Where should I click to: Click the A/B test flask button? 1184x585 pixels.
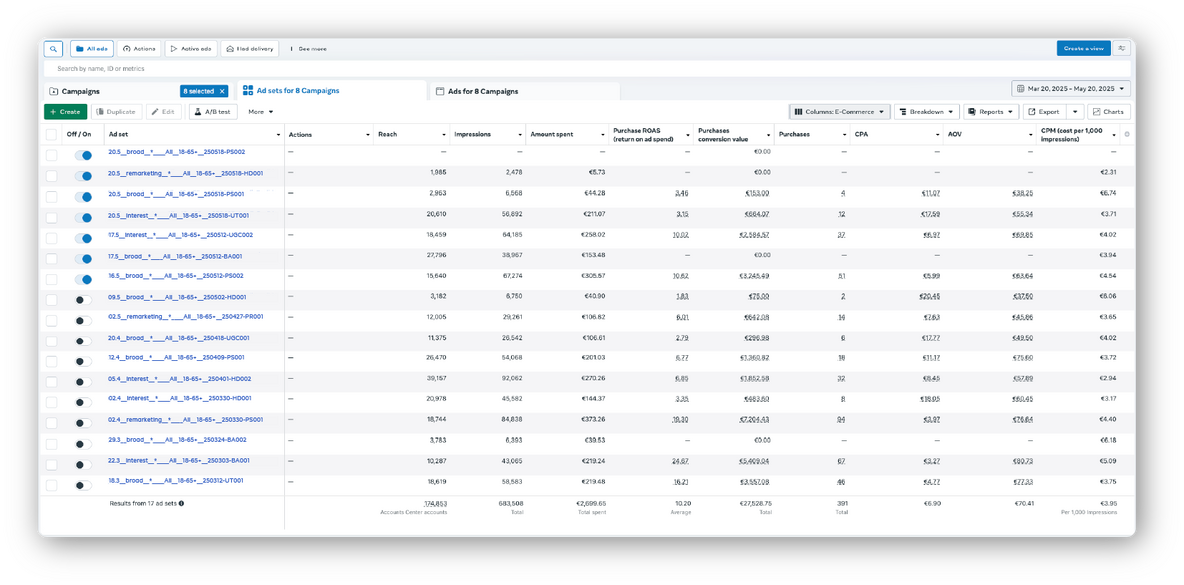pyautogui.click(x=212, y=112)
